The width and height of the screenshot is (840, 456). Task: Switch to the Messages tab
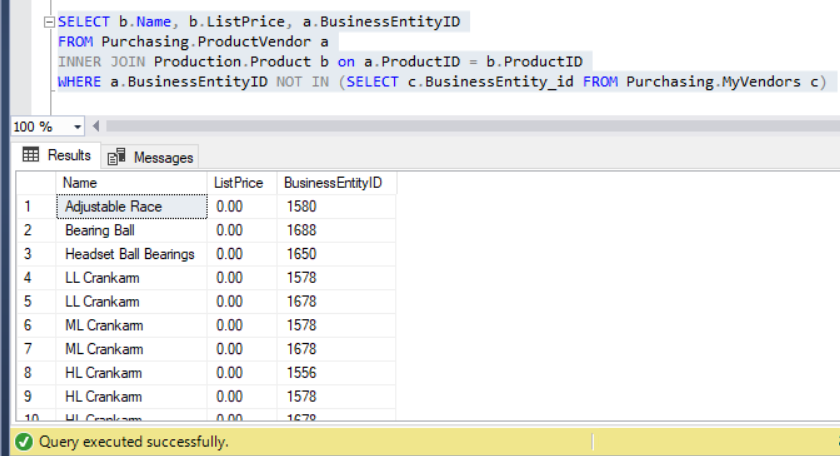tap(150, 158)
